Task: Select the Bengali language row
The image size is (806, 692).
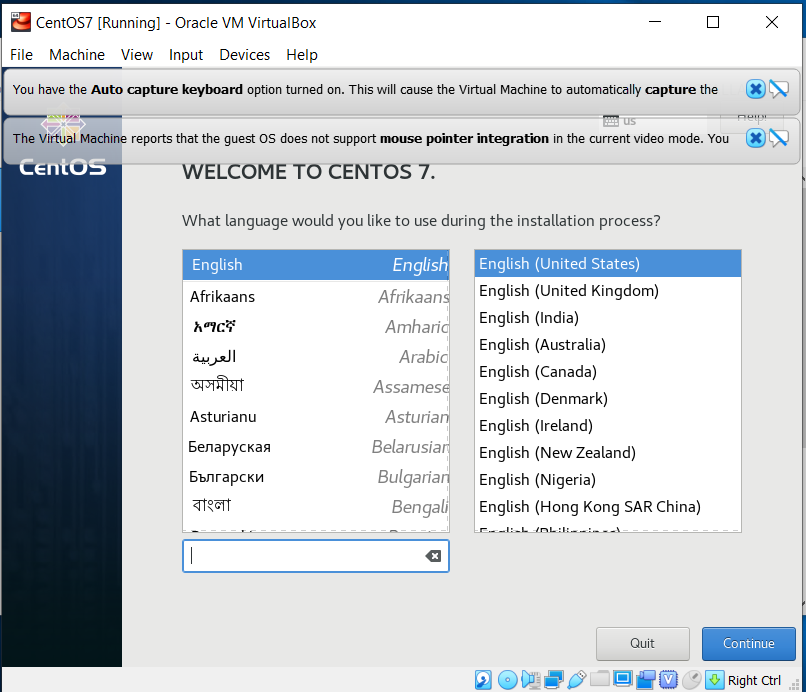Action: click(x=316, y=507)
